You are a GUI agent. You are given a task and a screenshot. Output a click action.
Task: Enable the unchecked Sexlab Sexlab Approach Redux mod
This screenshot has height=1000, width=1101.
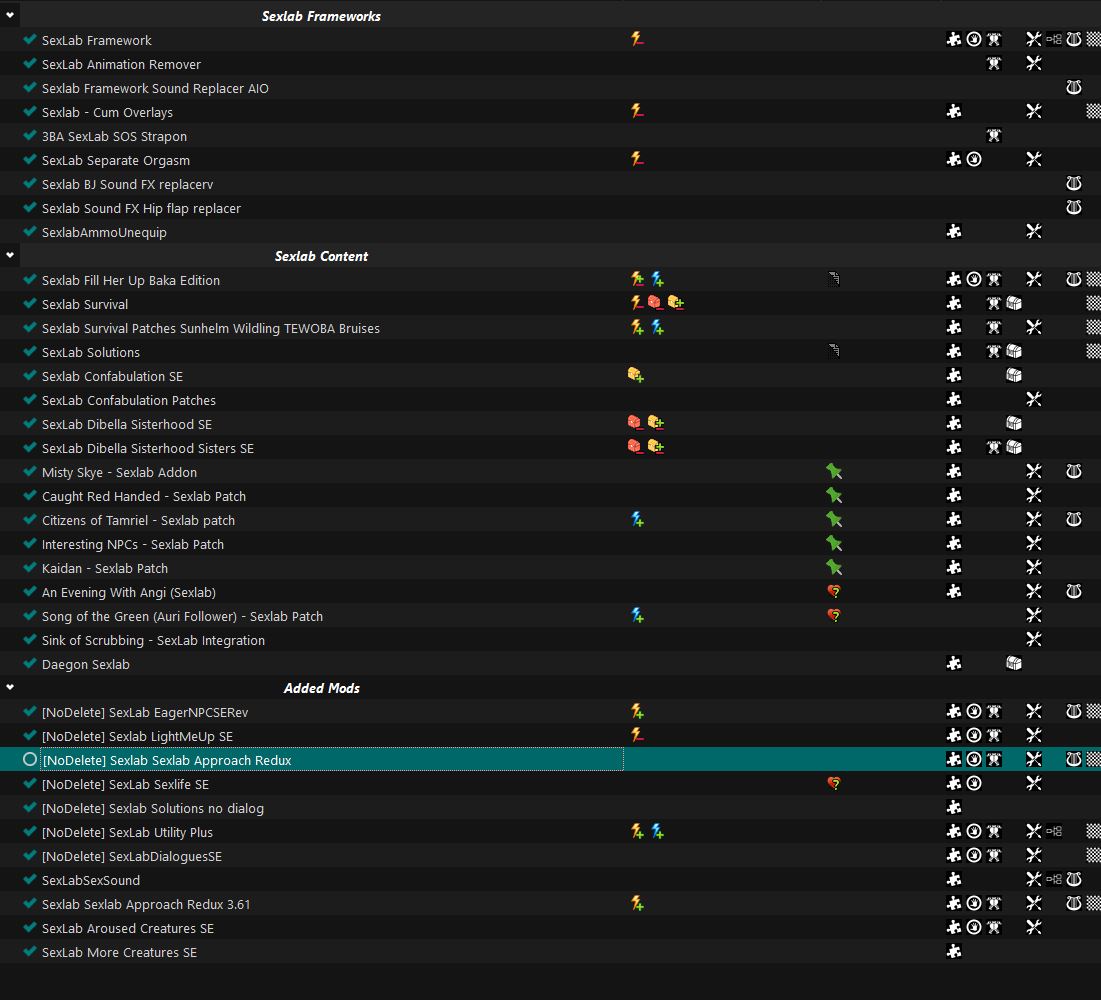[x=29, y=759]
